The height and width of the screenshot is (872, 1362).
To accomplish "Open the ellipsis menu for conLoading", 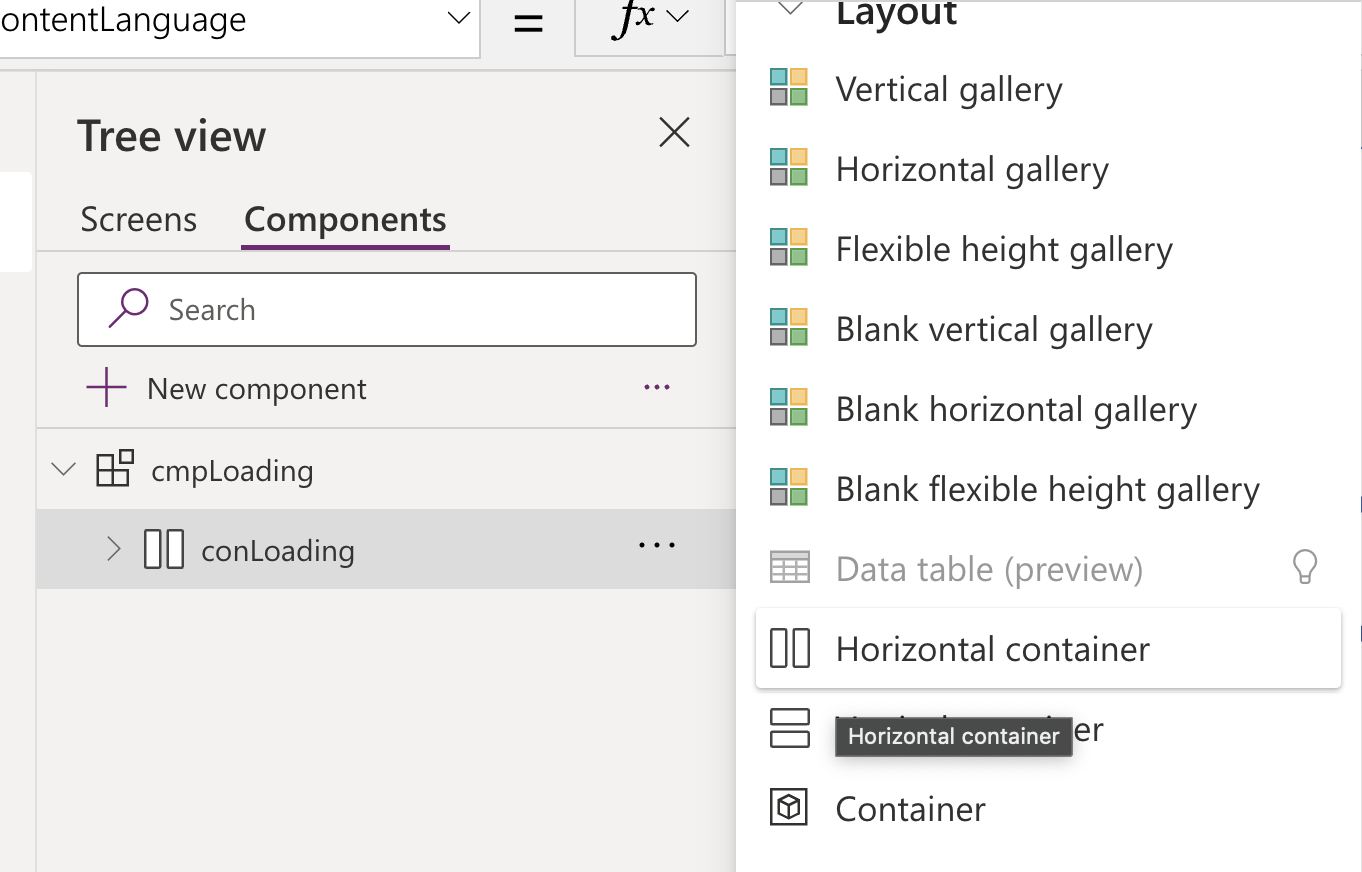I will 657,545.
